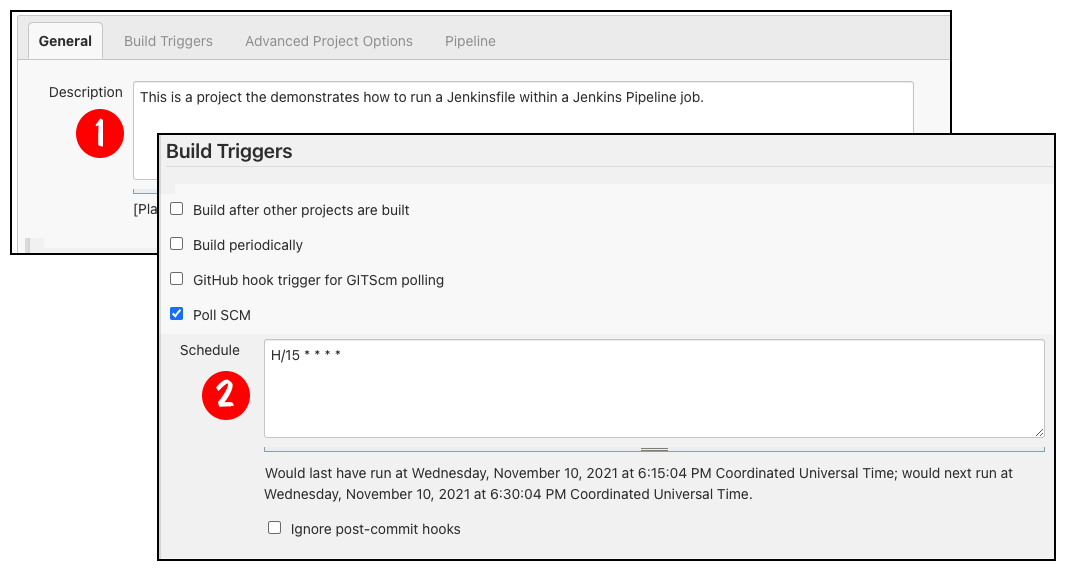
Task: Go to Advanced Project Options tab
Action: (329, 41)
